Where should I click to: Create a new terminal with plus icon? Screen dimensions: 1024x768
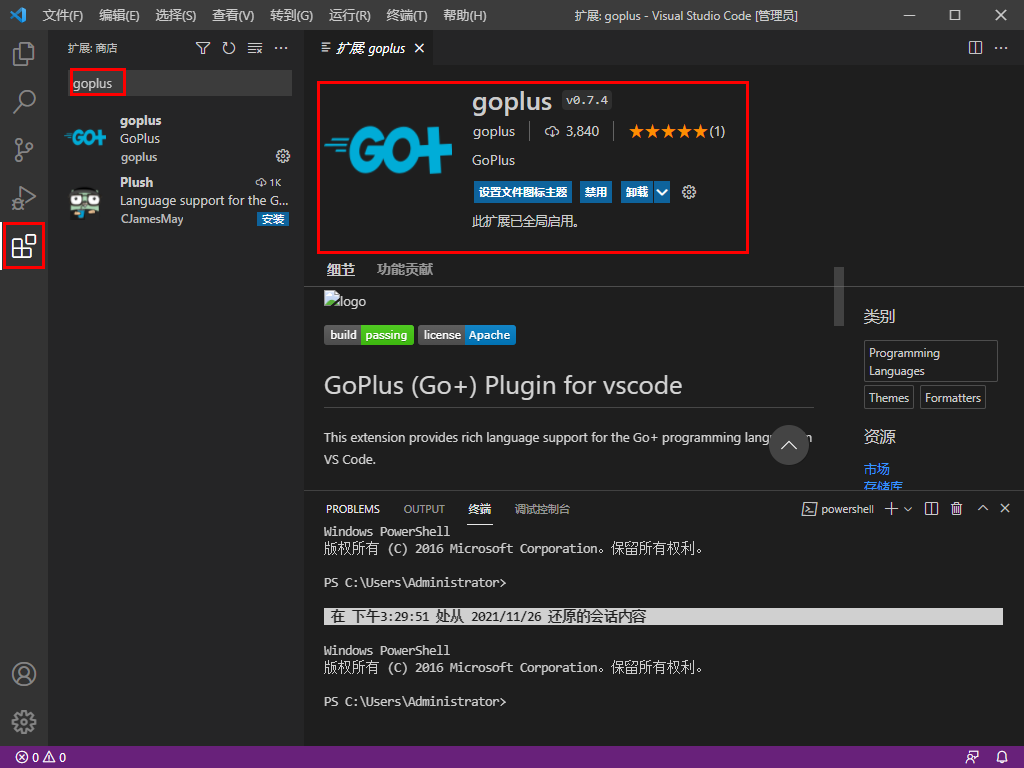891,509
